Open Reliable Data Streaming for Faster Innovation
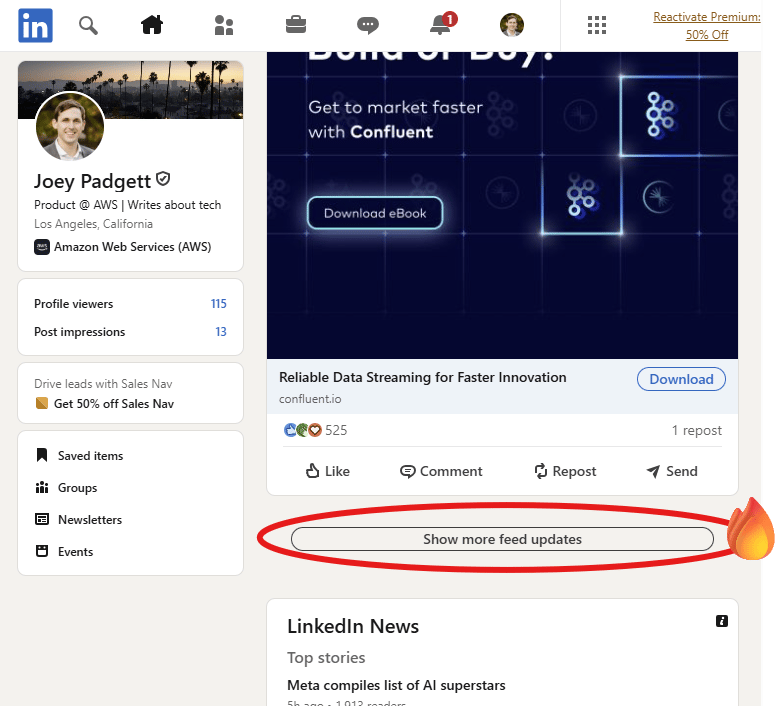The width and height of the screenshot is (784, 706). pos(422,377)
